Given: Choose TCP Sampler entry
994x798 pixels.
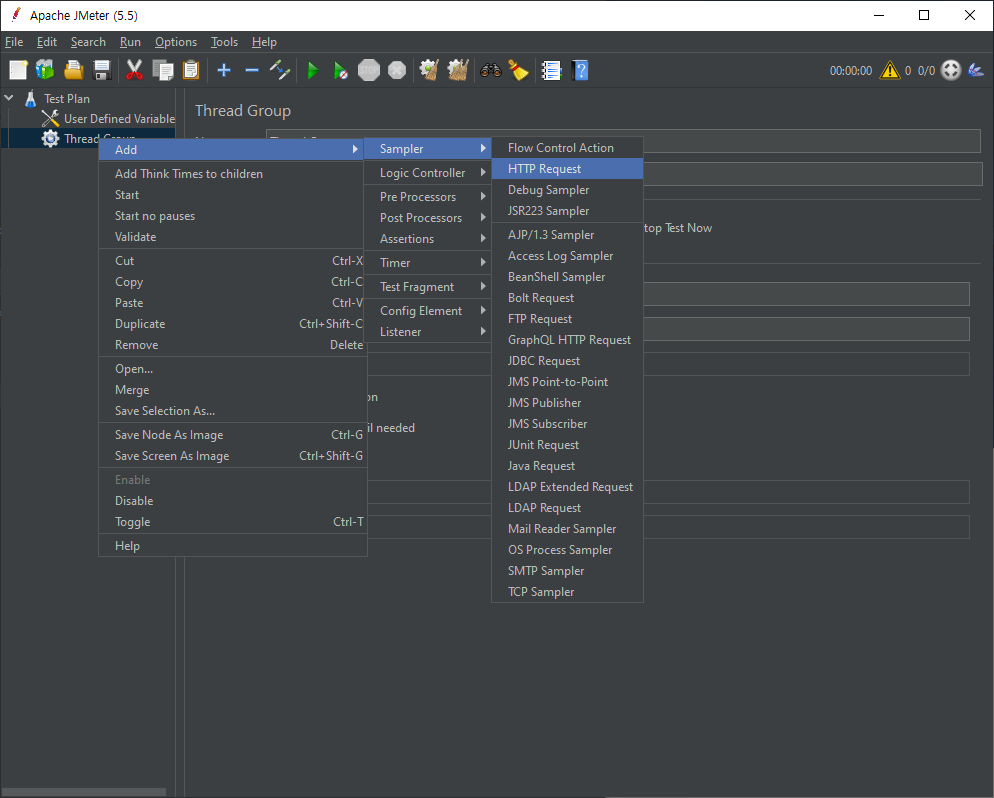Looking at the screenshot, I should 567,591.
